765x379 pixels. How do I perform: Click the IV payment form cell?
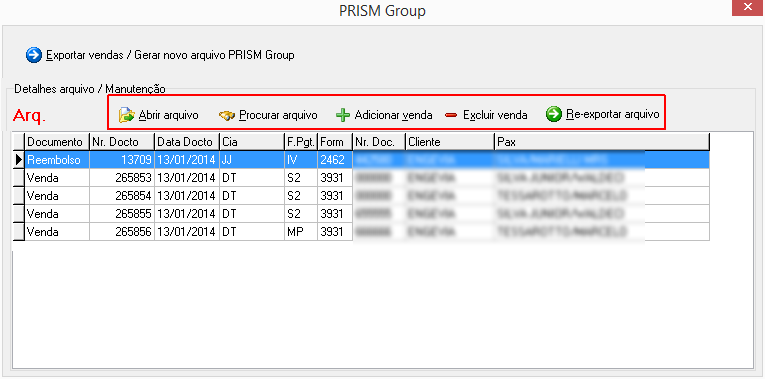[x=301, y=160]
